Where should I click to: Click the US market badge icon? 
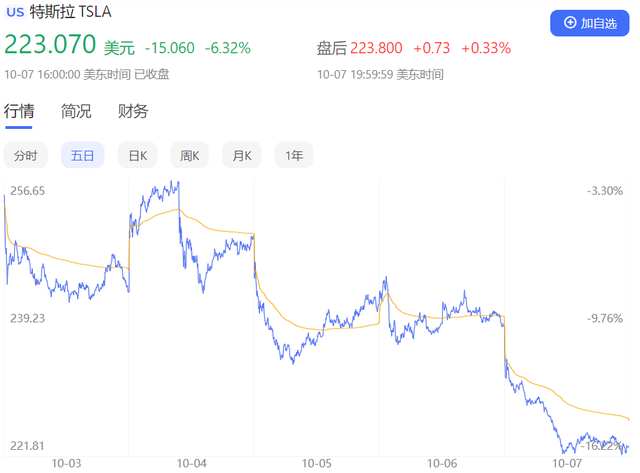[16, 14]
